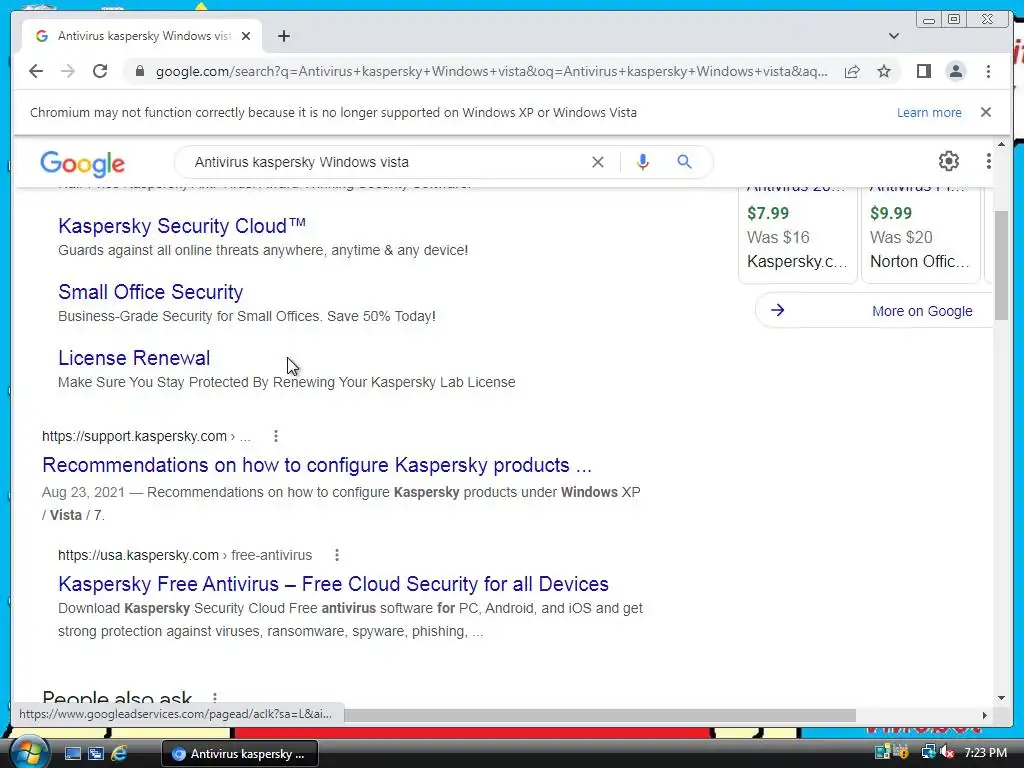Open the $9.99 Norton shopping card

coord(921,235)
